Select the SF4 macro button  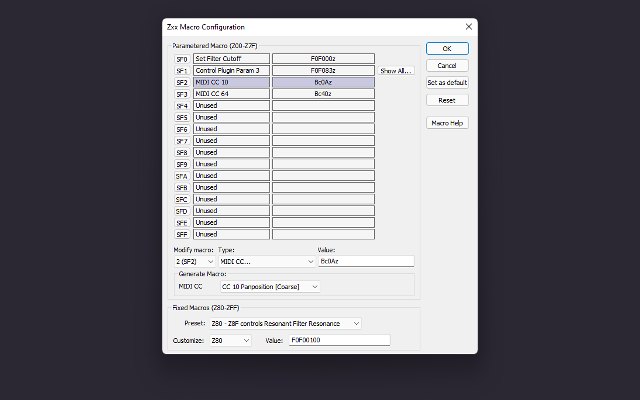182,106
